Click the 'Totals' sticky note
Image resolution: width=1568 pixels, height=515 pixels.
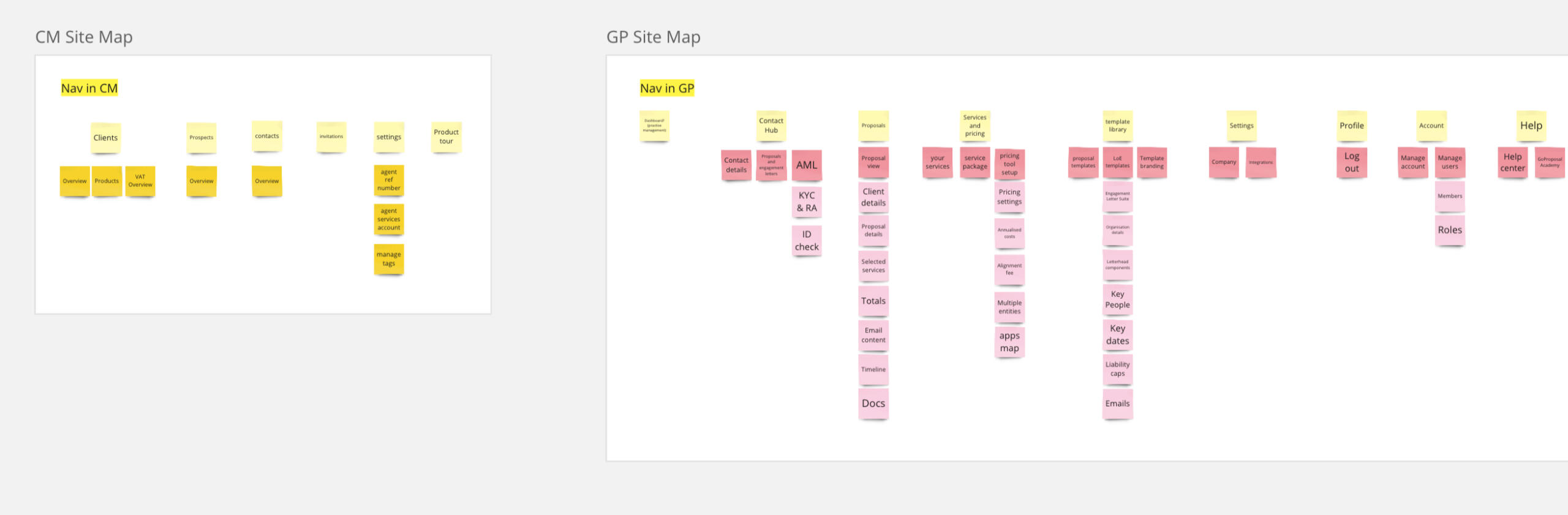873,301
